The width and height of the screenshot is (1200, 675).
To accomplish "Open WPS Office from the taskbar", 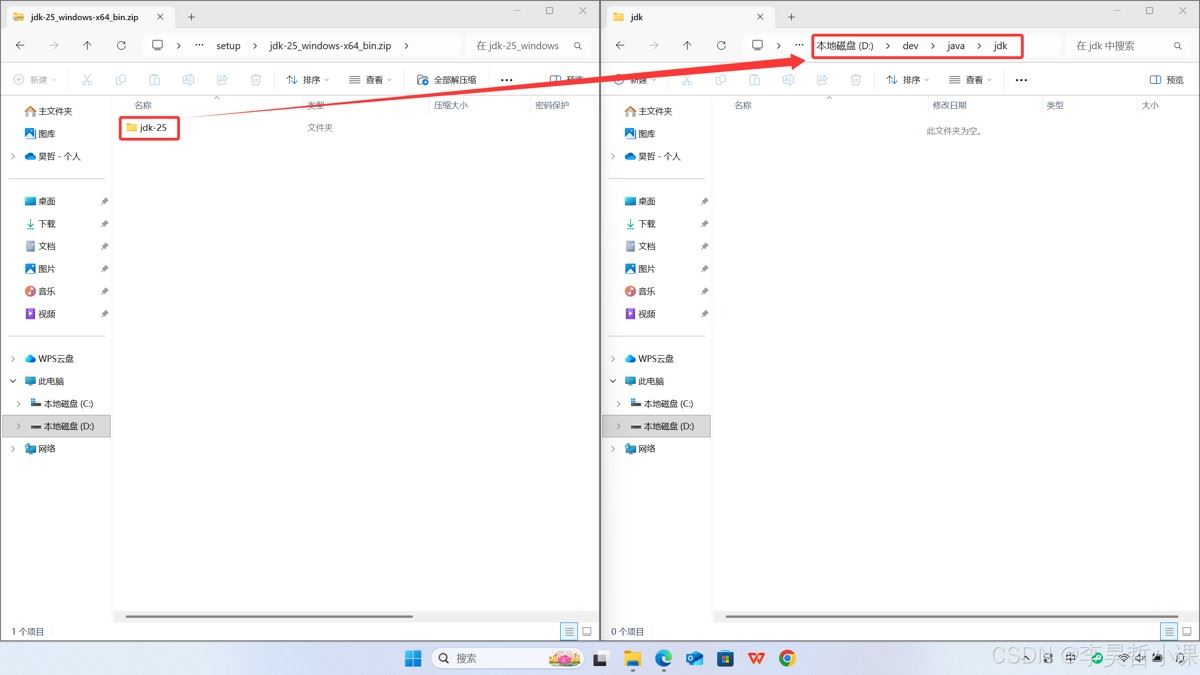I will point(756,658).
